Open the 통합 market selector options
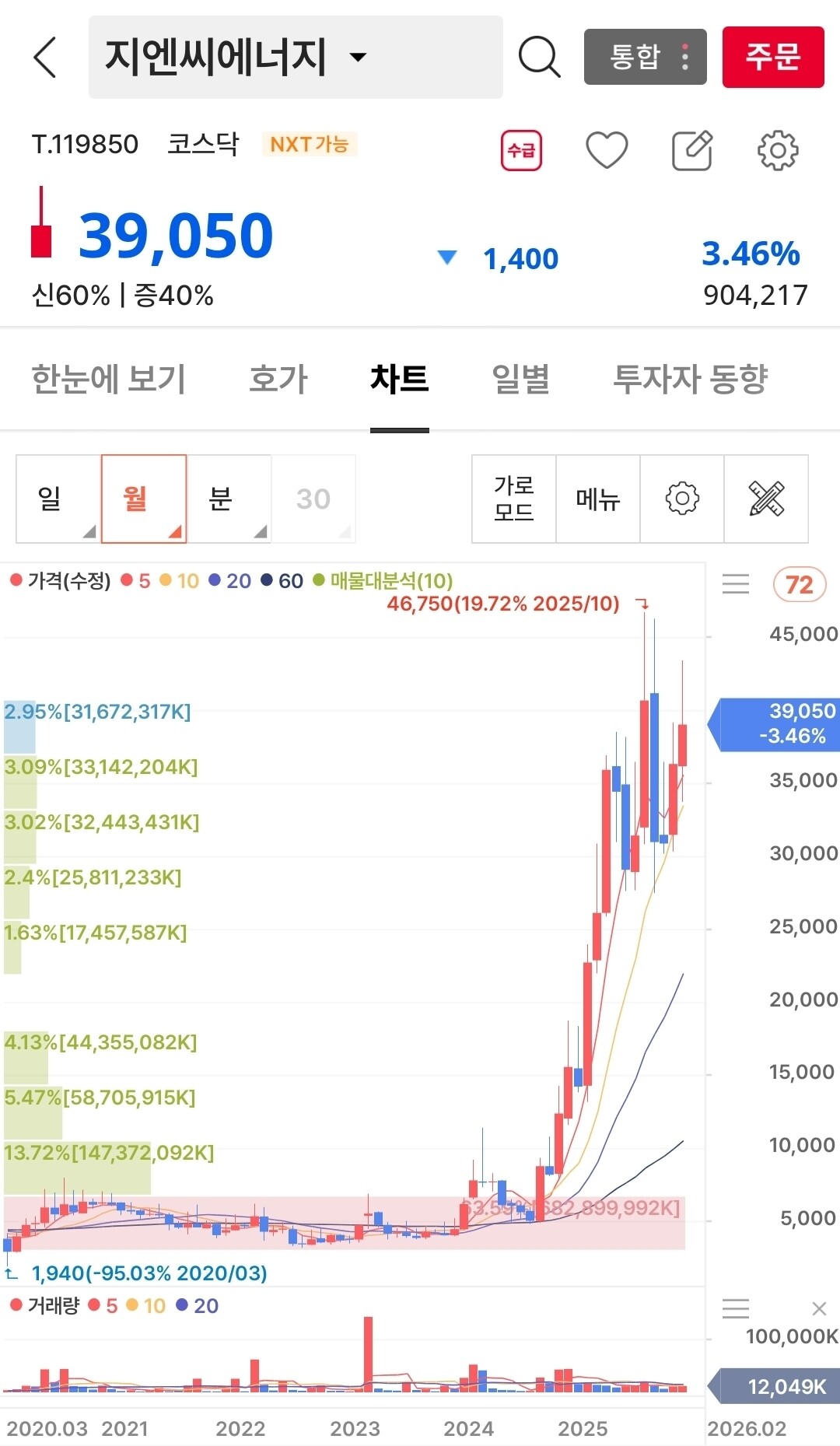Viewport: 840px width, 1446px height. [646, 57]
